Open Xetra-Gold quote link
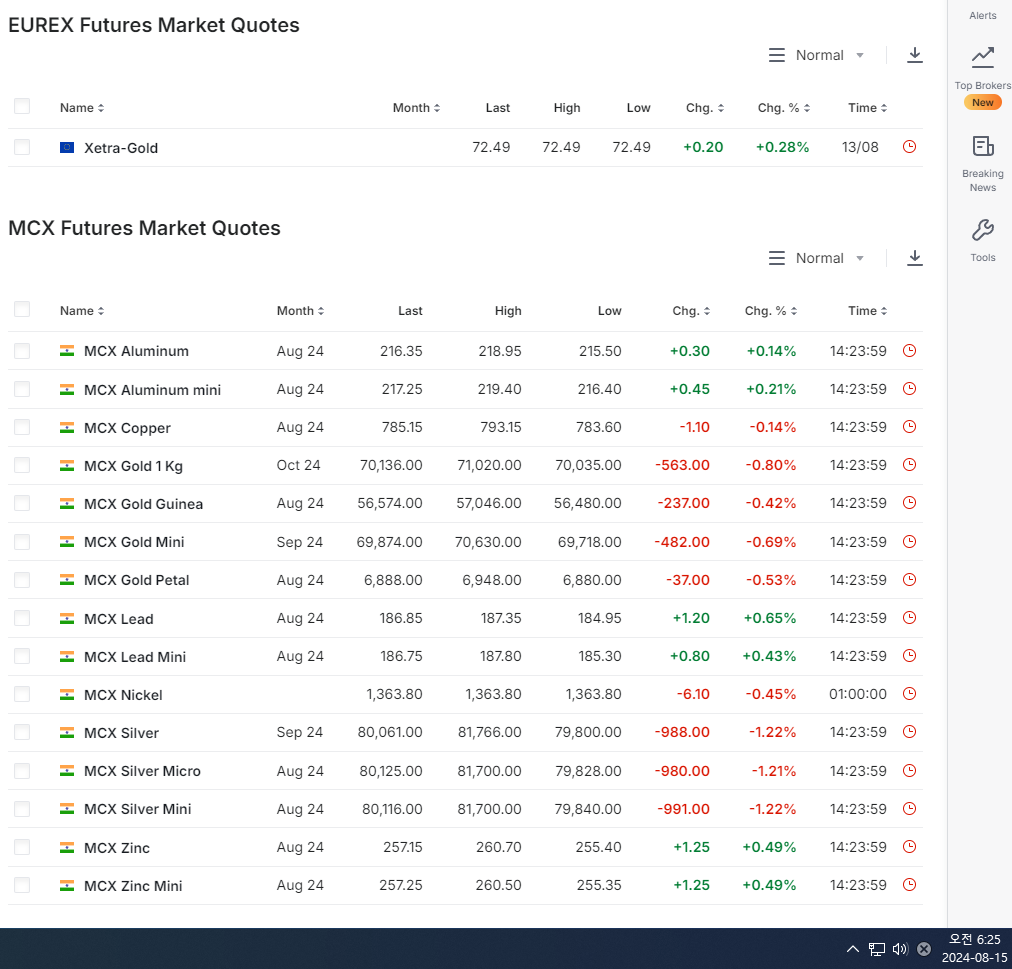 point(121,148)
